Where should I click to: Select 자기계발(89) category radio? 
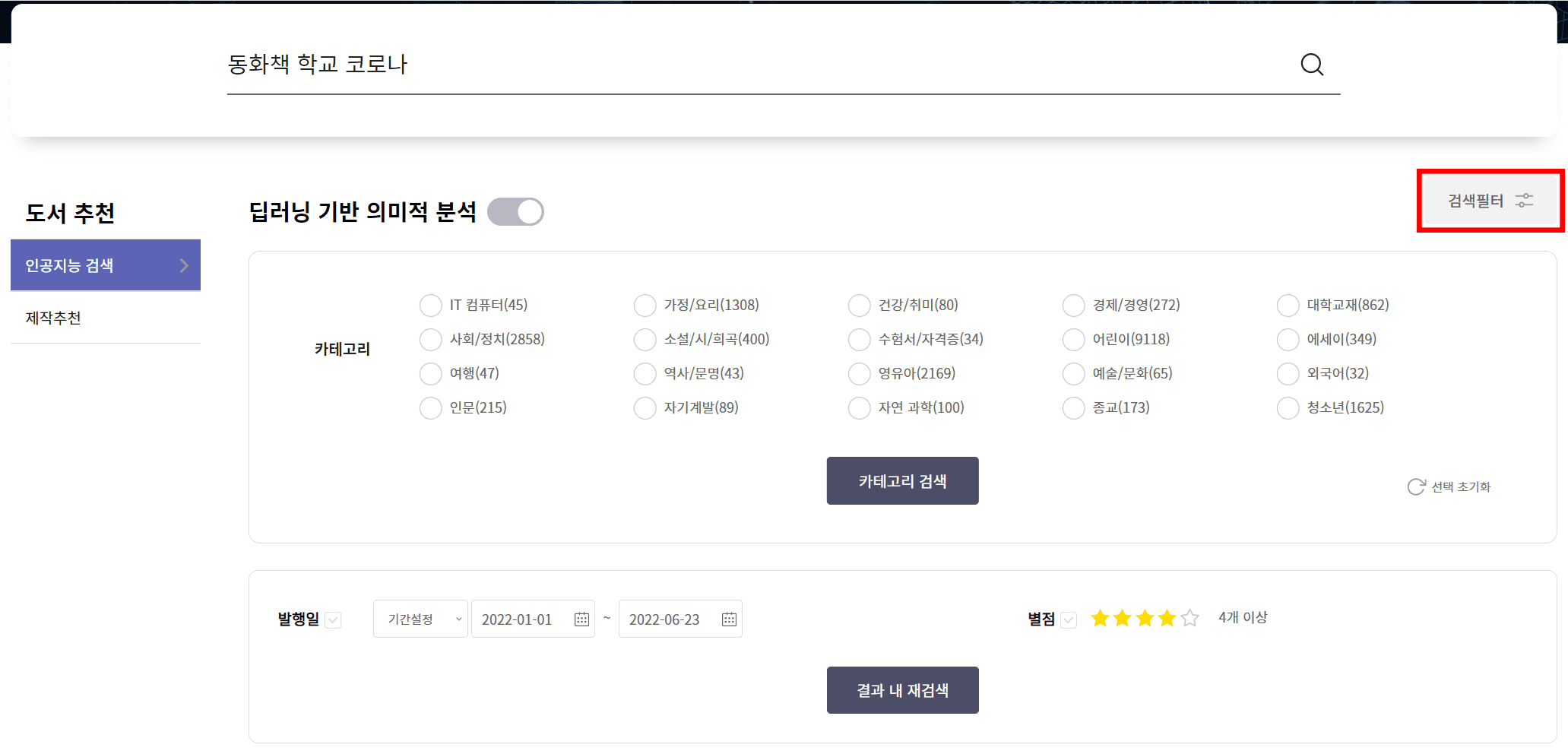(645, 408)
